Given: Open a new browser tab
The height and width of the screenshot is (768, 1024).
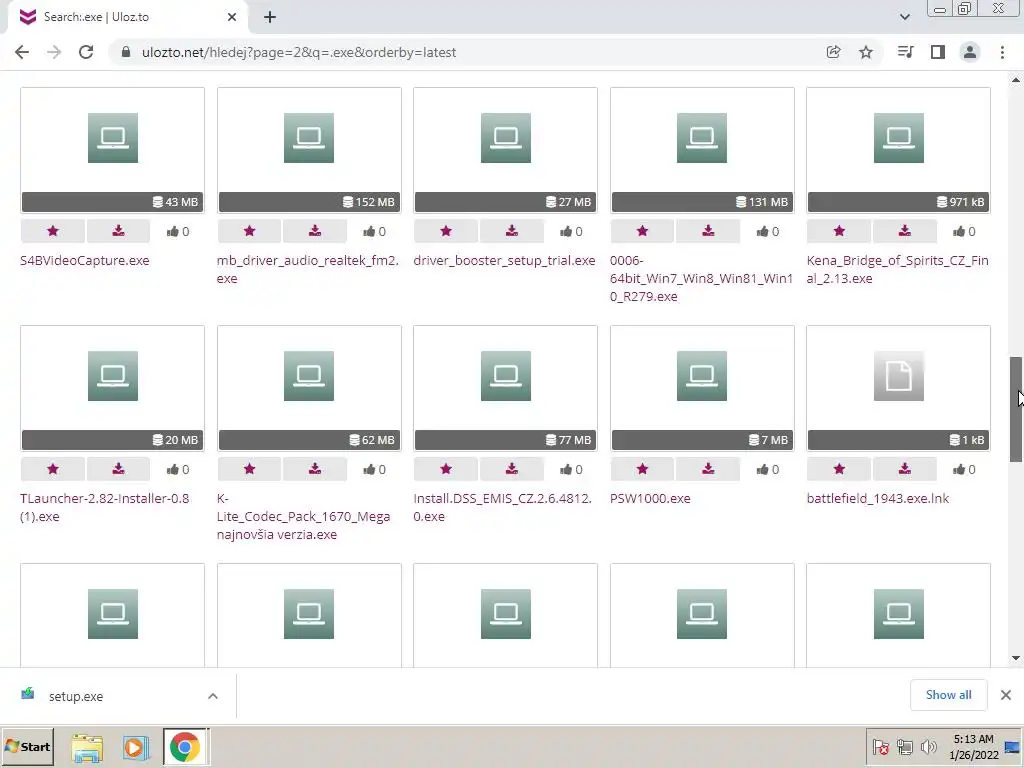Looking at the screenshot, I should pyautogui.click(x=270, y=17).
